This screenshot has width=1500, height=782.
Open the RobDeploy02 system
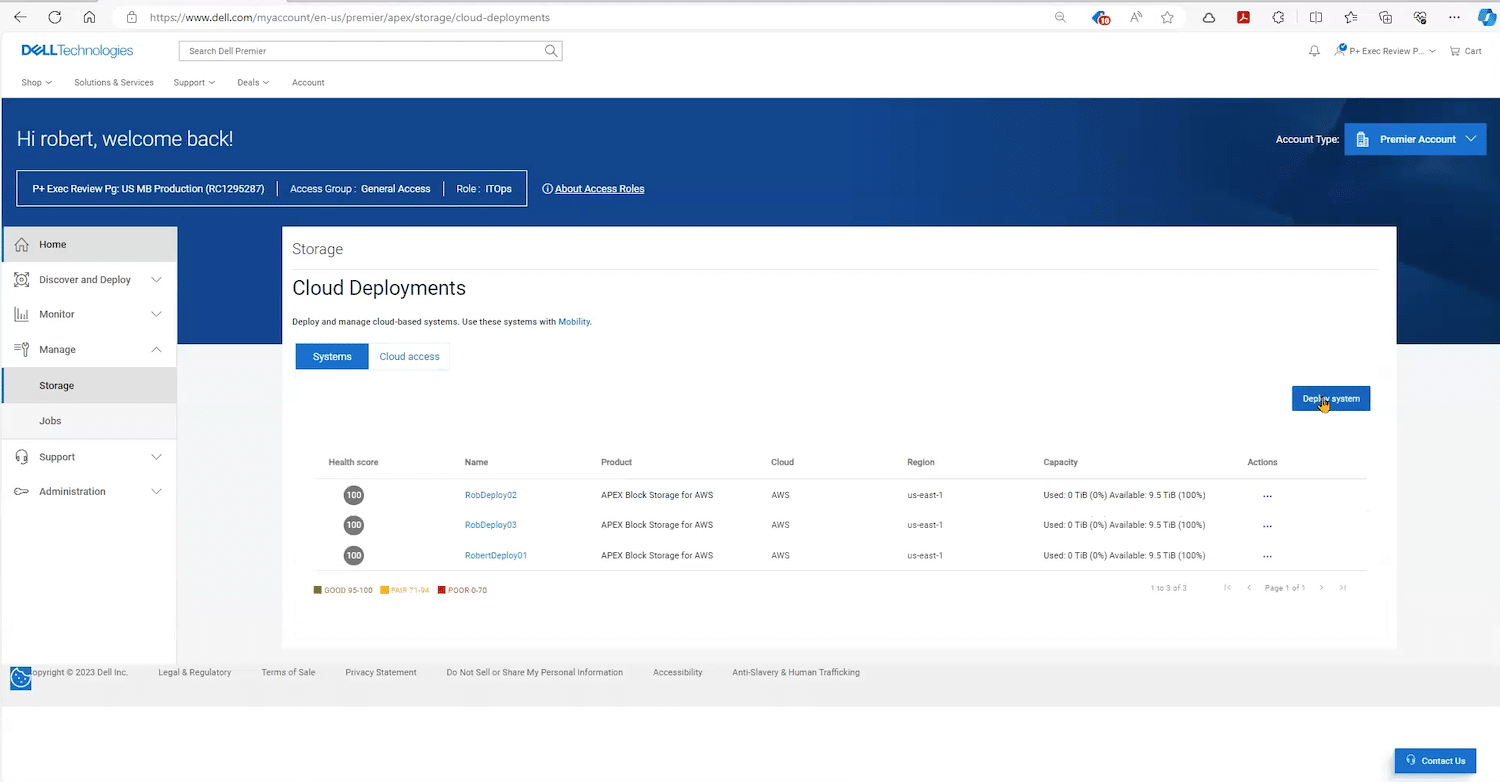[490, 495]
